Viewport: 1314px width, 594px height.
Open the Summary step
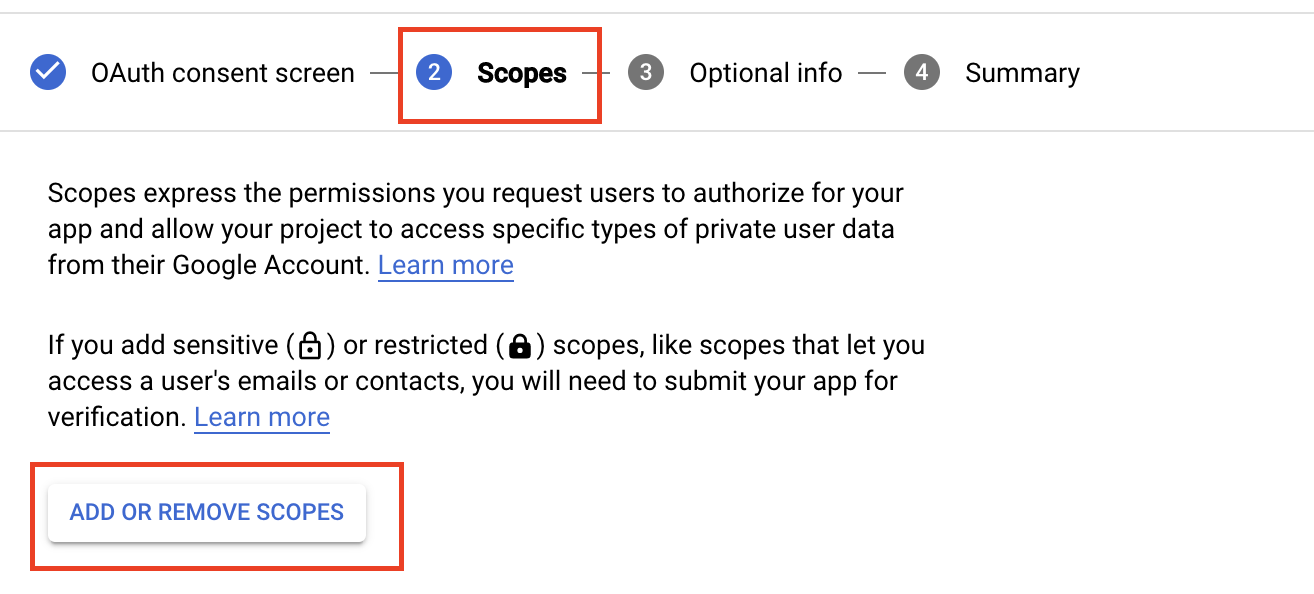tap(1022, 73)
